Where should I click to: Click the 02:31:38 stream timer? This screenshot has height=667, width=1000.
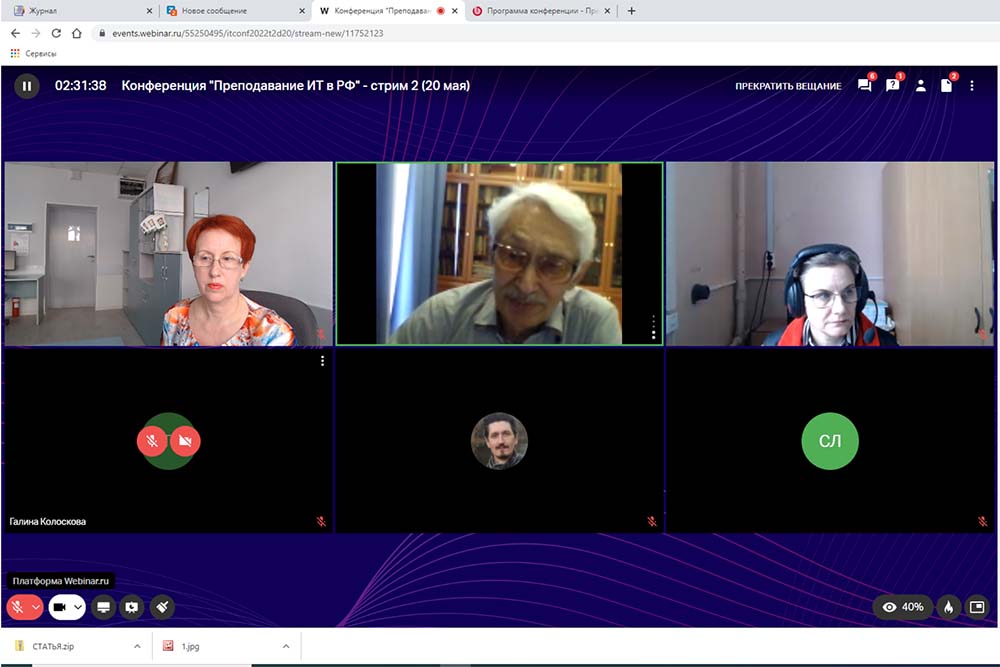[x=80, y=85]
